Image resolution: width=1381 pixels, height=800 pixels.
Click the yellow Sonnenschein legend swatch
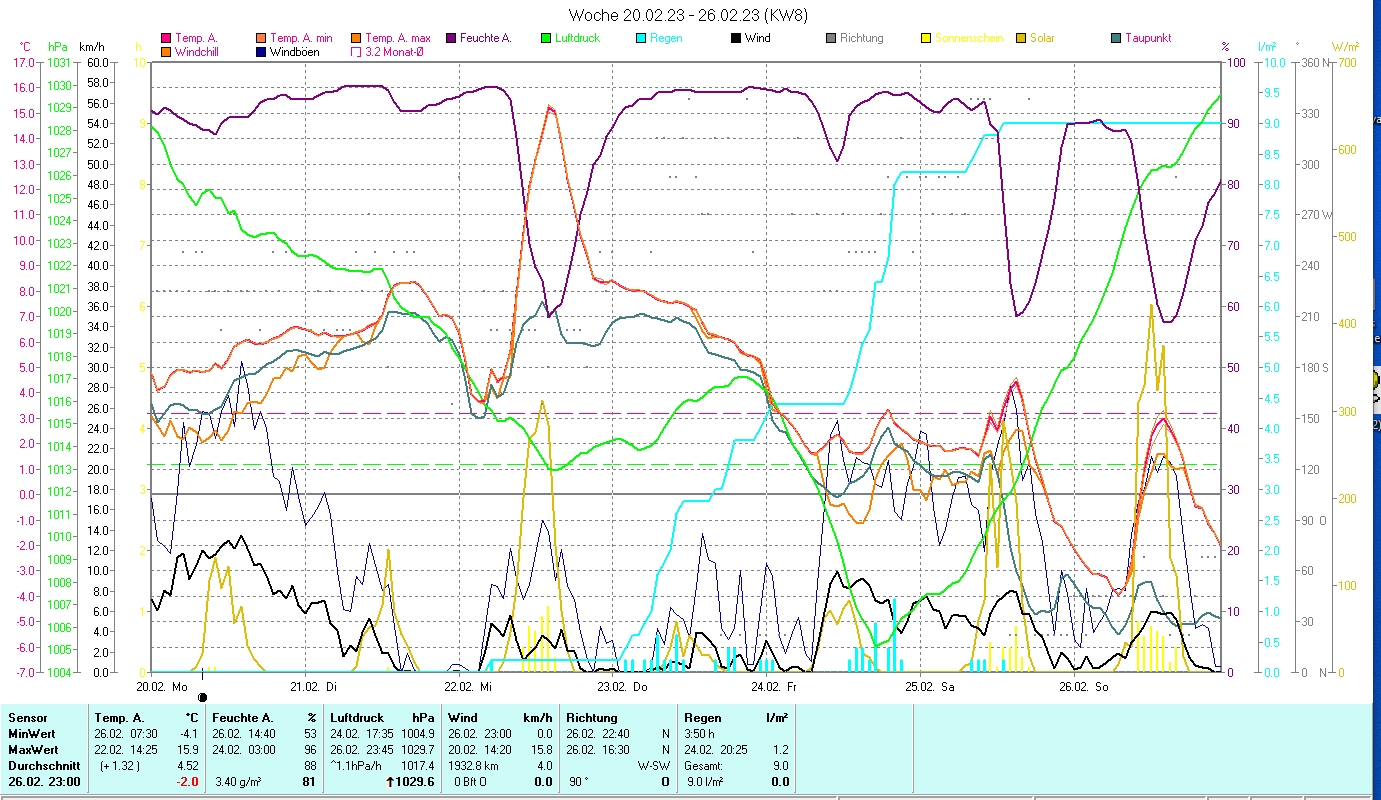pos(927,38)
